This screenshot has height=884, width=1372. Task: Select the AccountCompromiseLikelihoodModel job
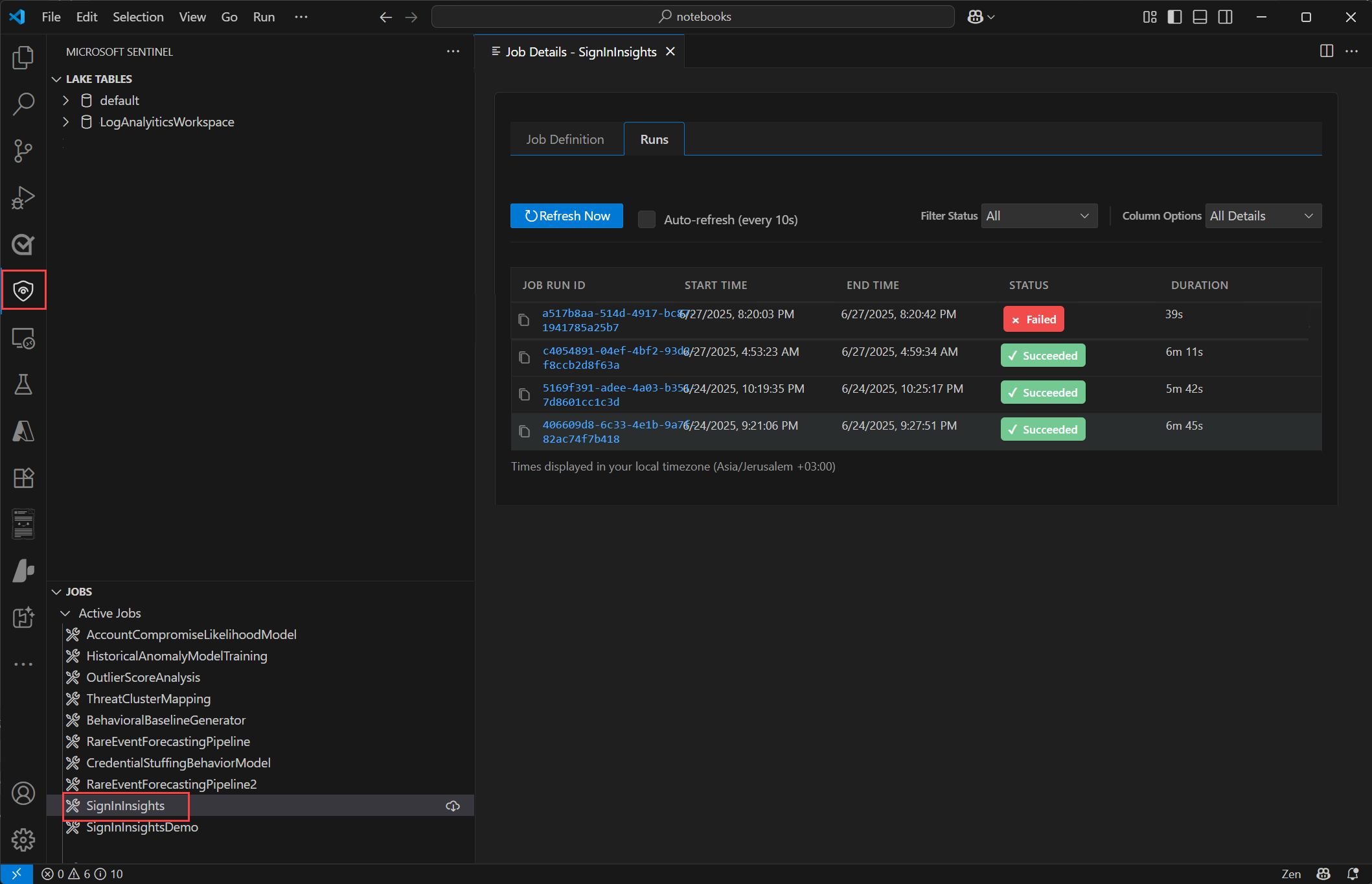click(x=192, y=634)
